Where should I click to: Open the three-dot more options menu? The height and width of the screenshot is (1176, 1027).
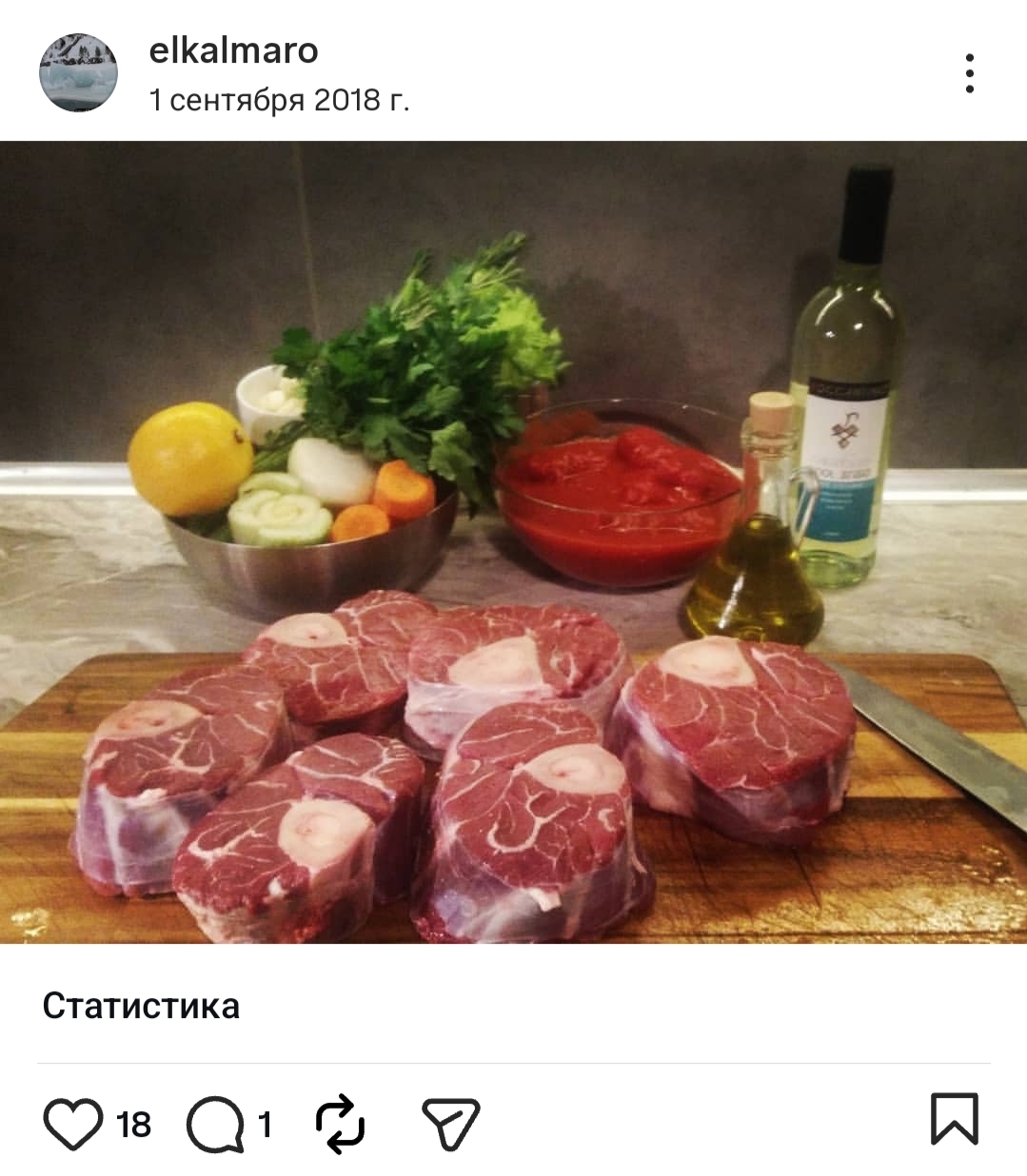pyautogui.click(x=969, y=73)
